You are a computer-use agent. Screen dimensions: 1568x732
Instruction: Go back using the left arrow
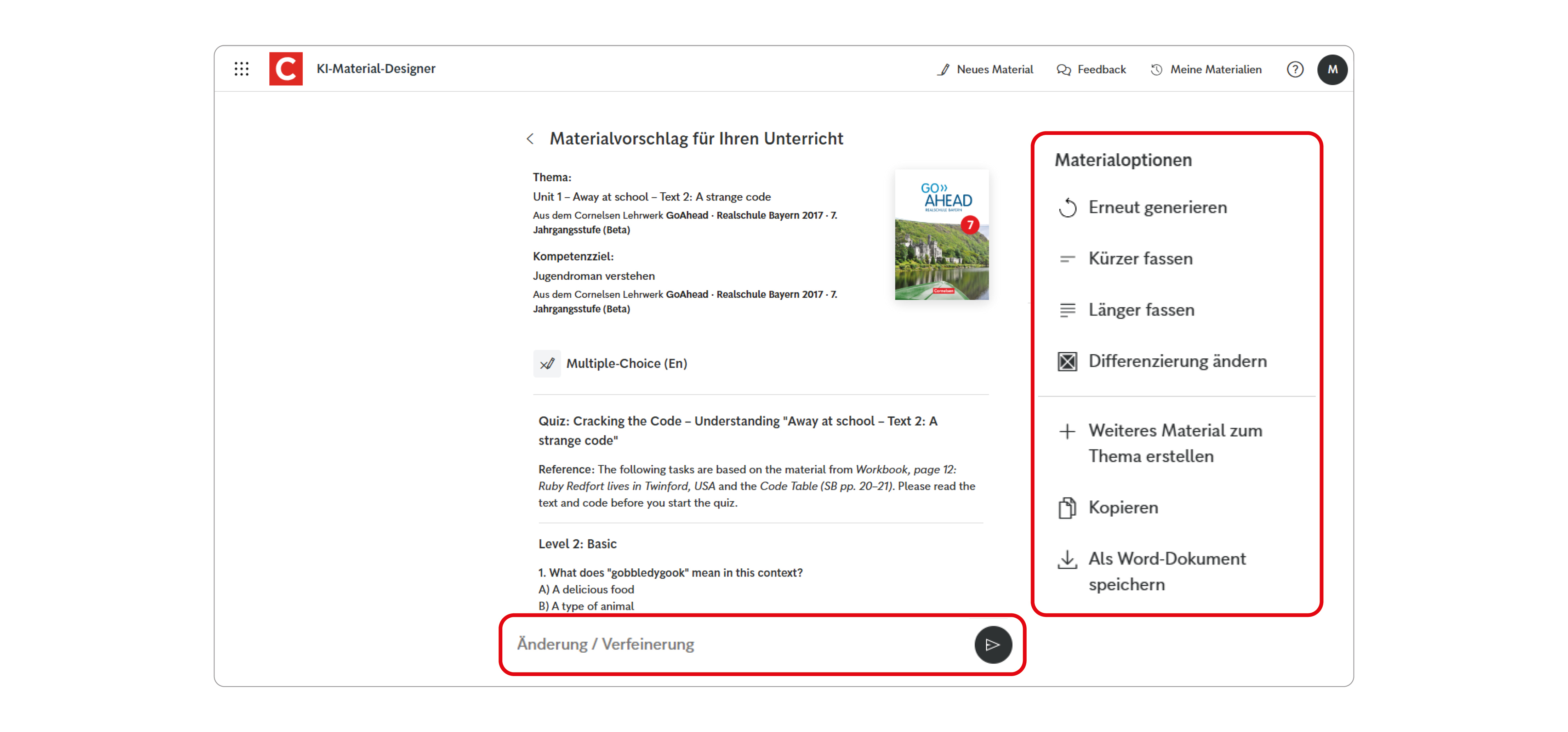531,139
